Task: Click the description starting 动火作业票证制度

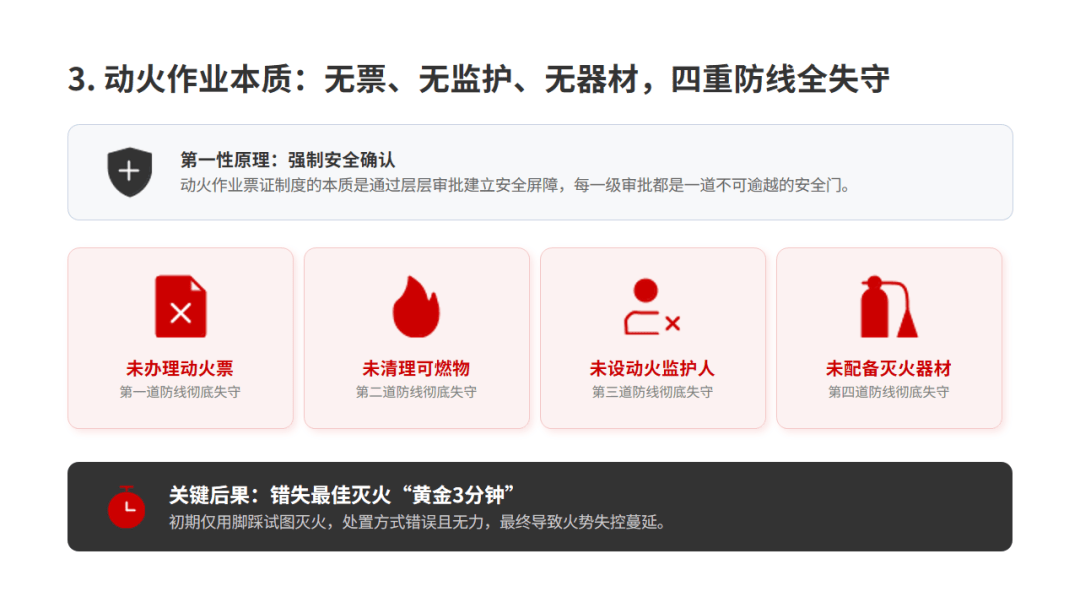Action: (515, 185)
